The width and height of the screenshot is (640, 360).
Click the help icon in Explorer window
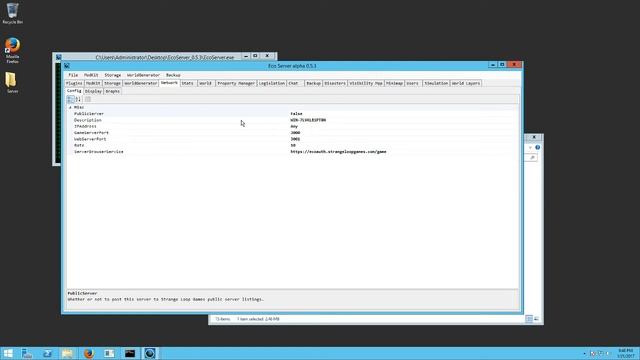pos(538,147)
